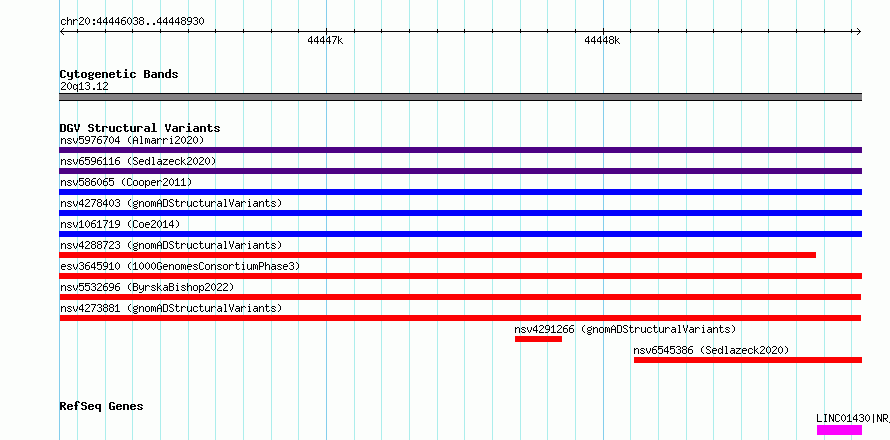
Task: Select the red bar under nsv4273881
Action: point(460,318)
